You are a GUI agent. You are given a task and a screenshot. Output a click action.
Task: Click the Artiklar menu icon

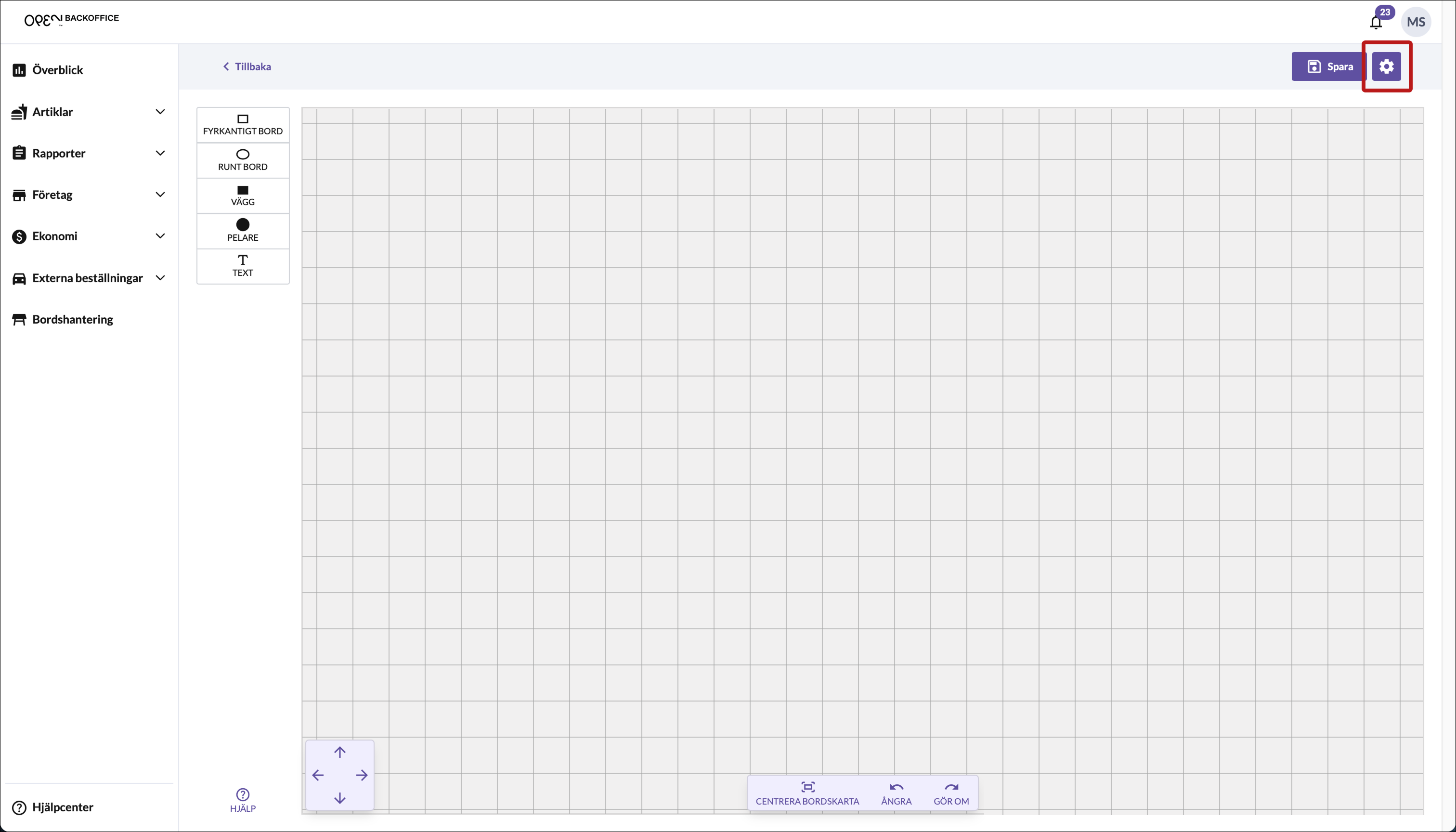coord(19,112)
